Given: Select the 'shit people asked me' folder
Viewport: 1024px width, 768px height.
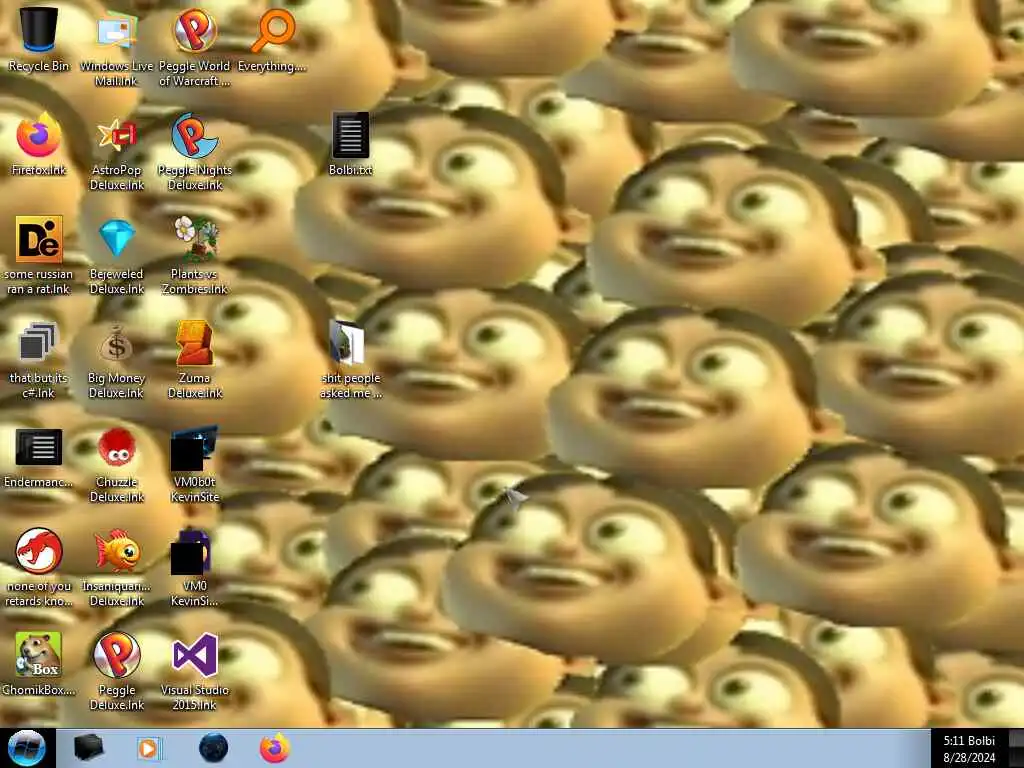Looking at the screenshot, I should click(x=351, y=359).
